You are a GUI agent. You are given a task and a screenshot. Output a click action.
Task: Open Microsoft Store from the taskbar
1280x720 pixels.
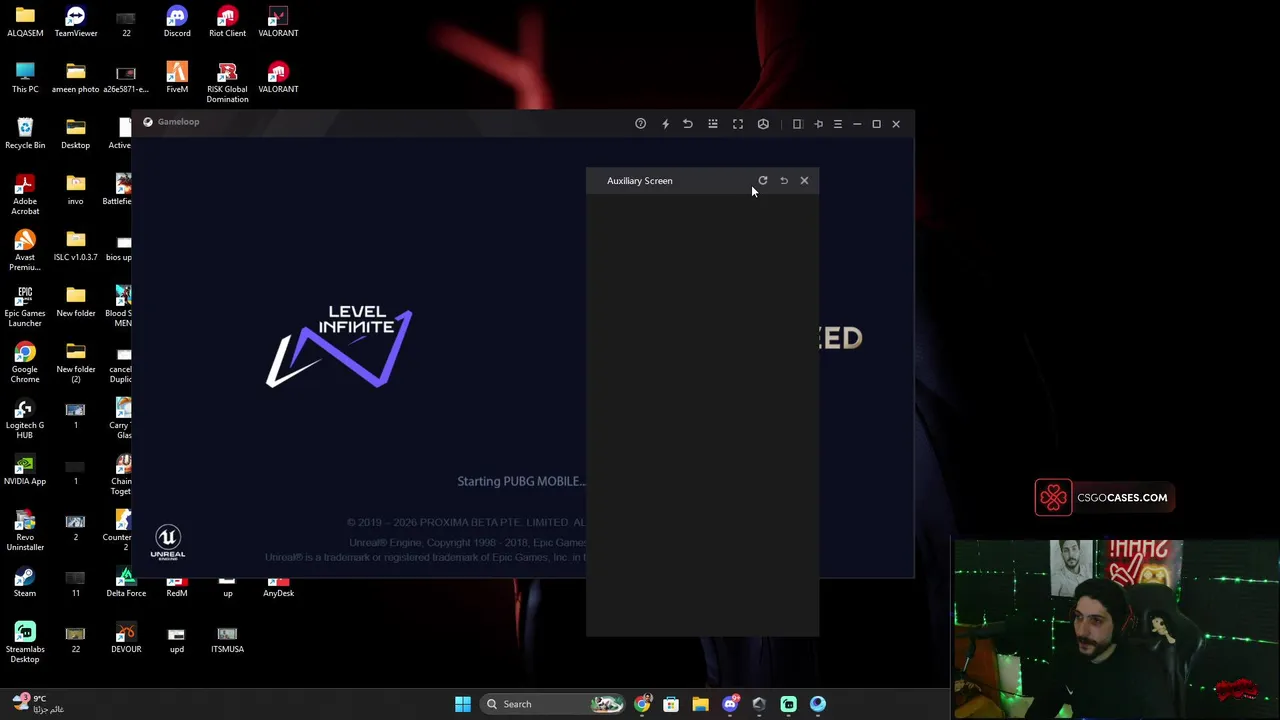[671, 704]
